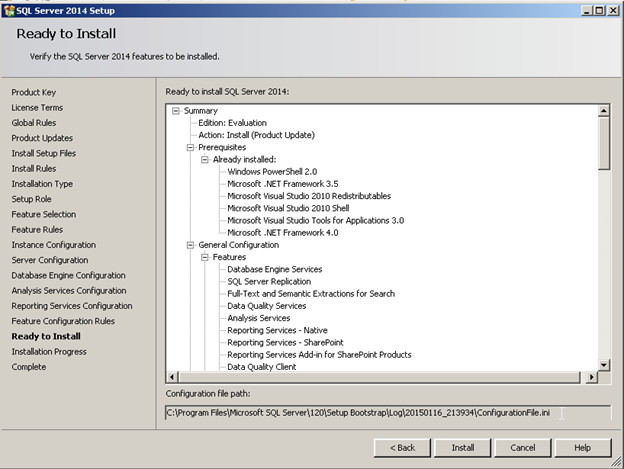Select Data Quality Client feature
The width and height of the screenshot is (624, 469).
click(x=261, y=367)
